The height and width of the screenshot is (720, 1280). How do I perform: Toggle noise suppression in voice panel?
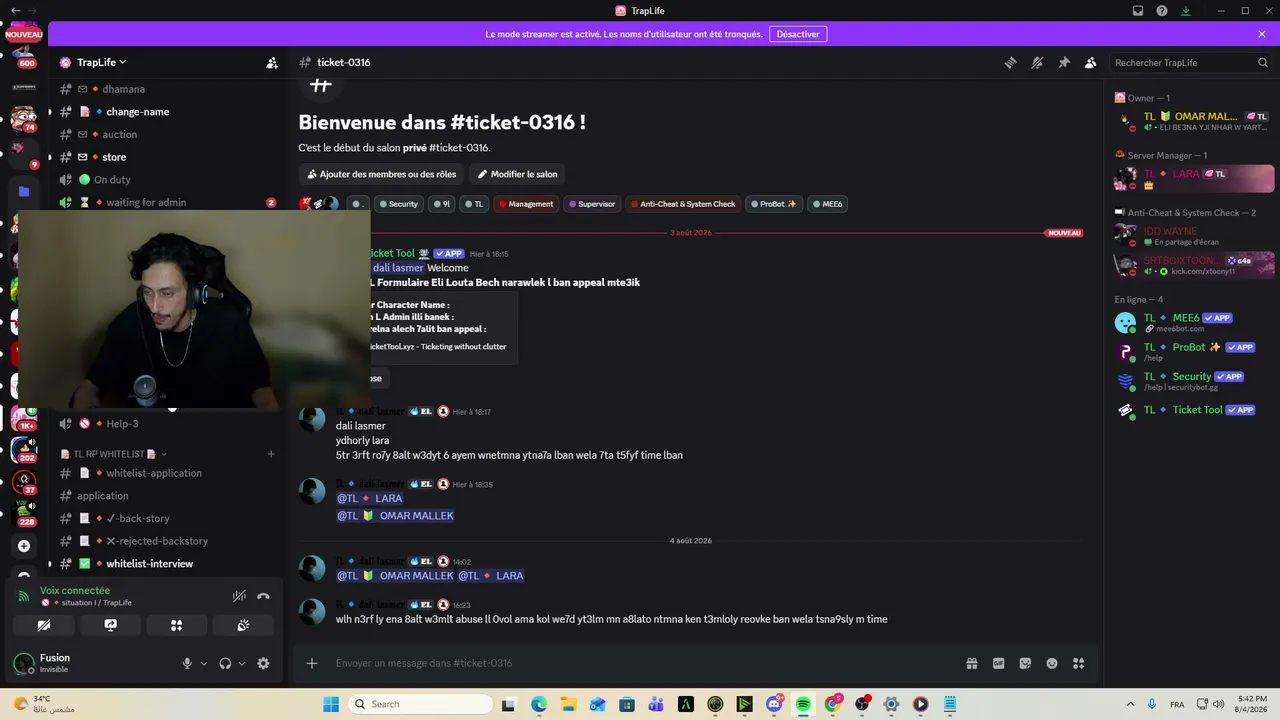pyautogui.click(x=239, y=596)
